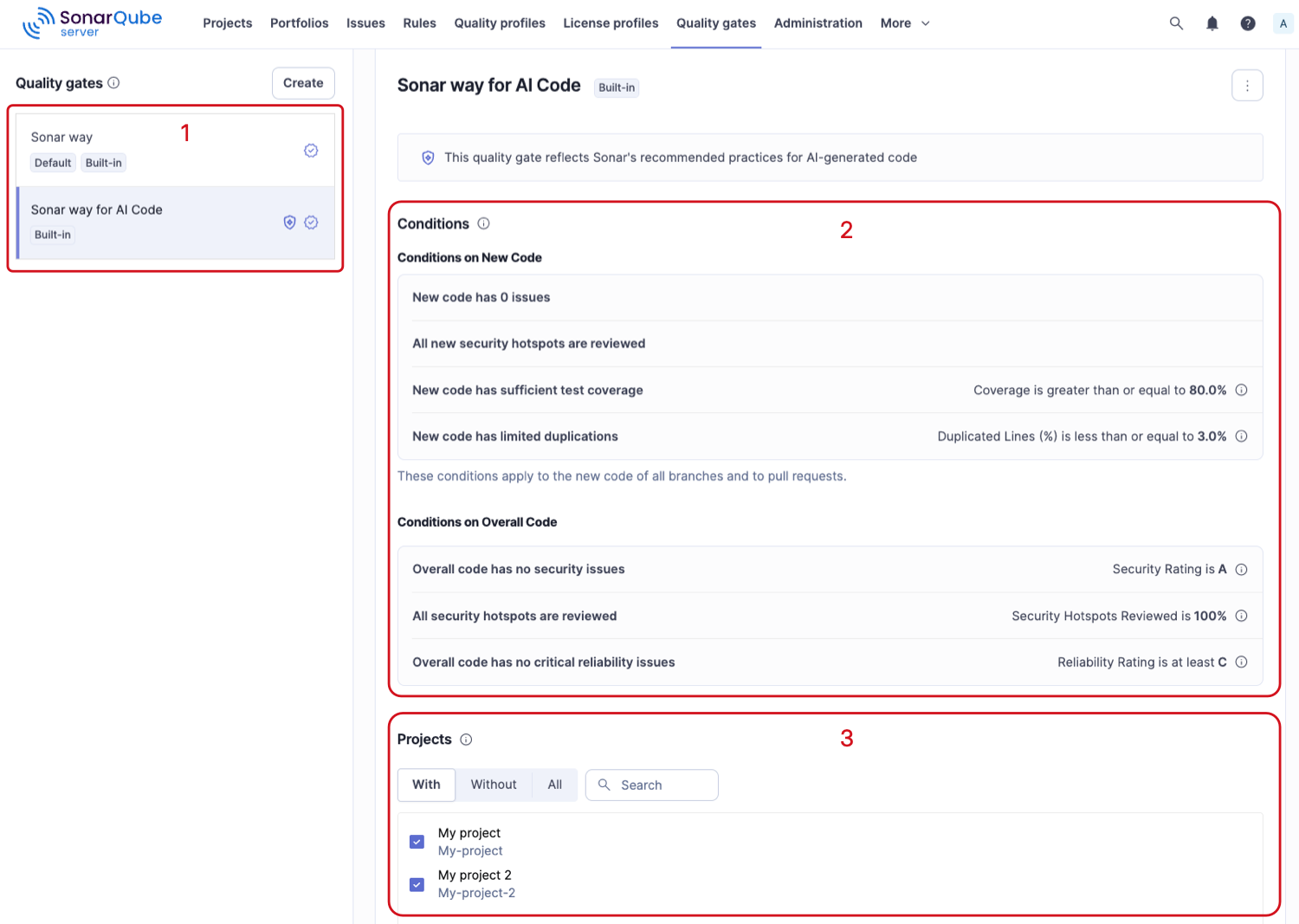Screen dimensions: 1299x924
Task: Click the 'Security Rating is A' value
Action: coord(1170,569)
